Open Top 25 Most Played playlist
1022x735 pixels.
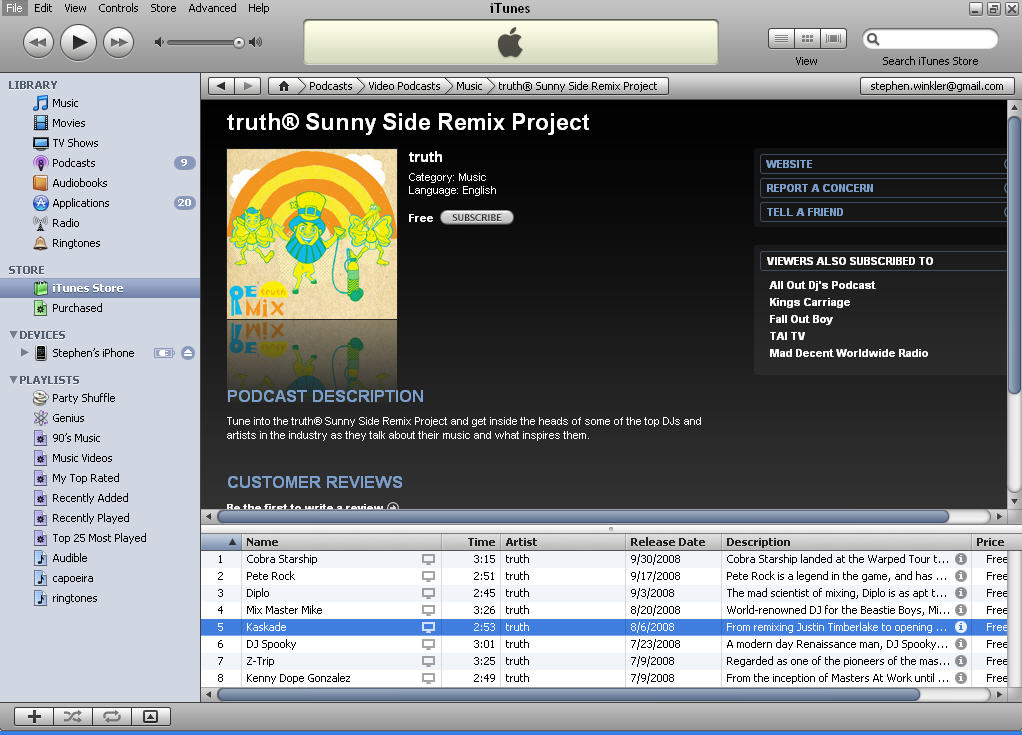(x=99, y=538)
